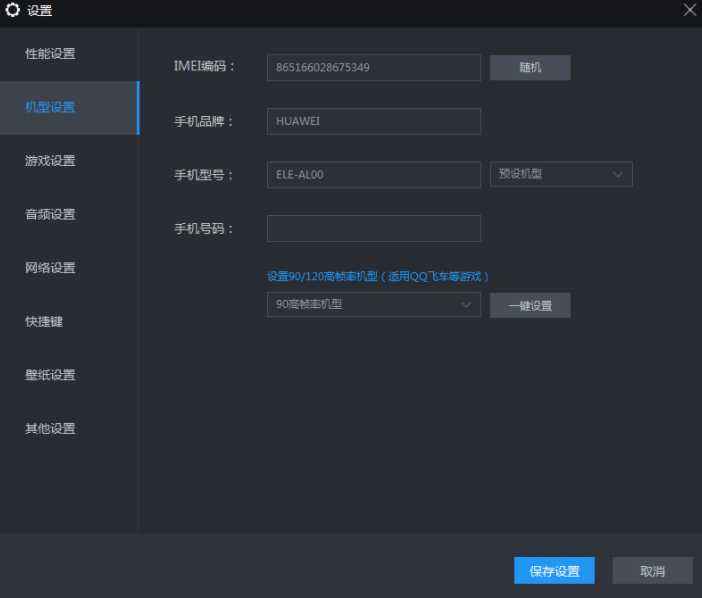Go to 网络设置 section
This screenshot has height=598, width=702.
50,268
